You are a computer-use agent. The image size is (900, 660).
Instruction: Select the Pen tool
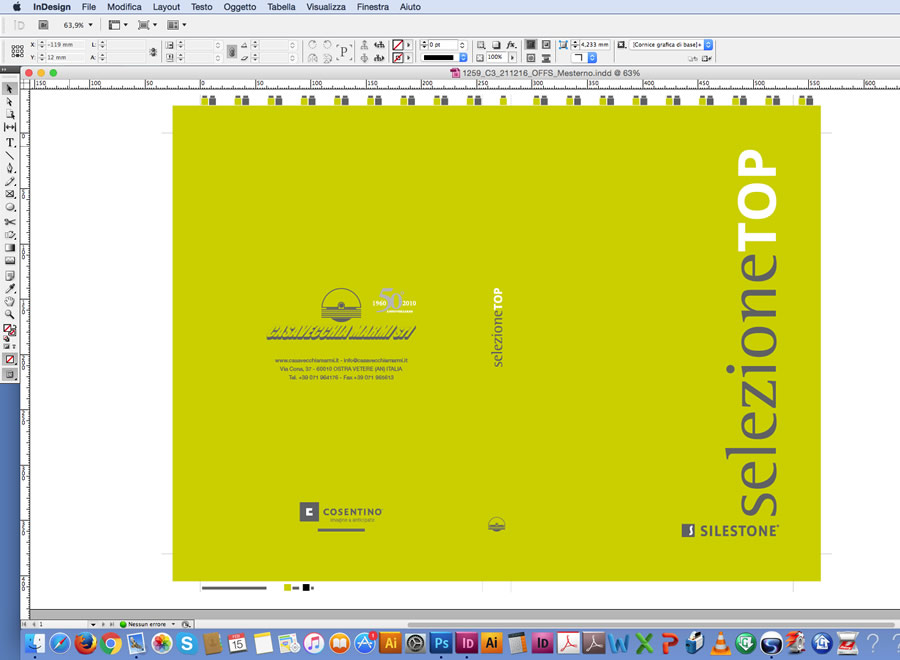10,168
